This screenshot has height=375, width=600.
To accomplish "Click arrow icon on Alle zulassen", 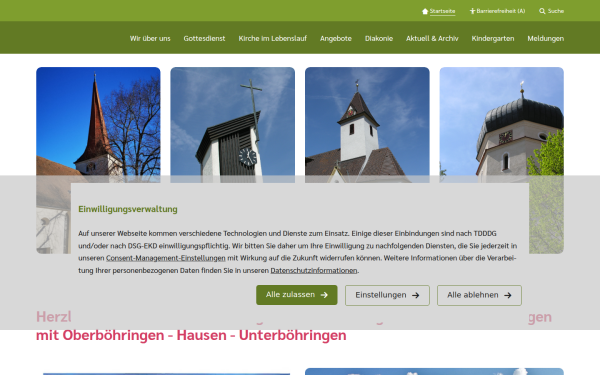I will pyautogui.click(x=324, y=295).
